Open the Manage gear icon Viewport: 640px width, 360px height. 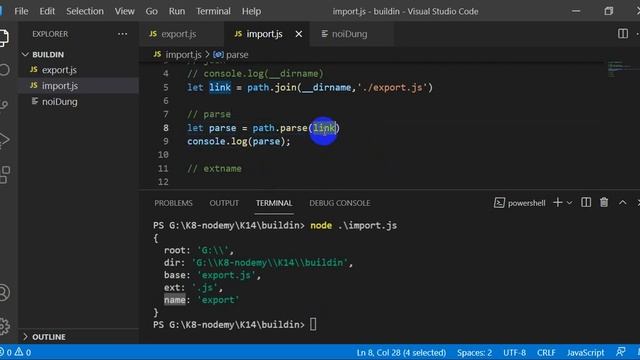tap(4, 326)
